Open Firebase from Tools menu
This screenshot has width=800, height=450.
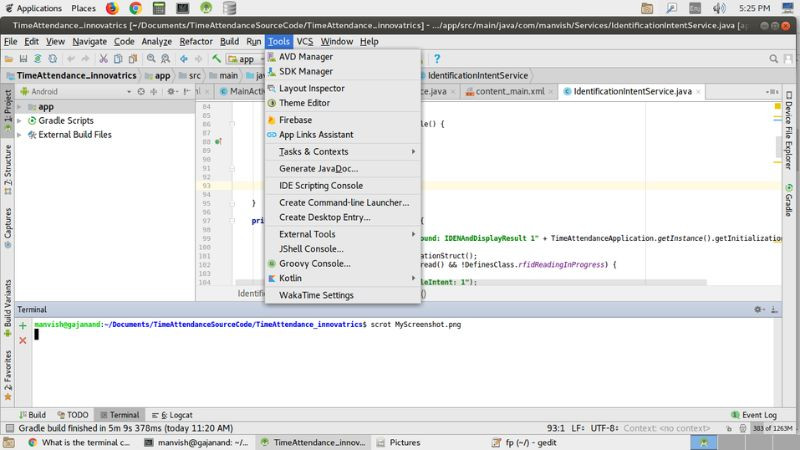342,120
